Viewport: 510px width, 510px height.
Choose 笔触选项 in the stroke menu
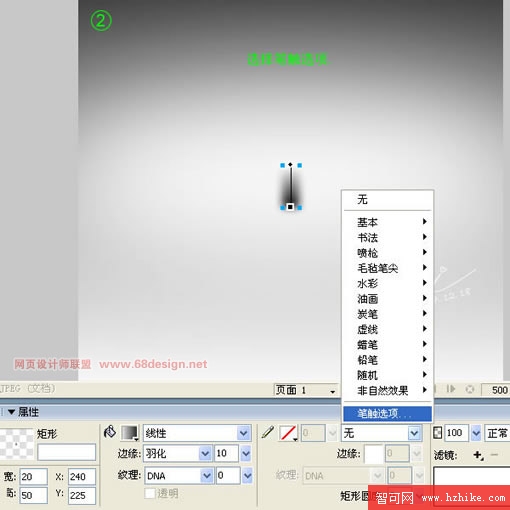(387, 414)
